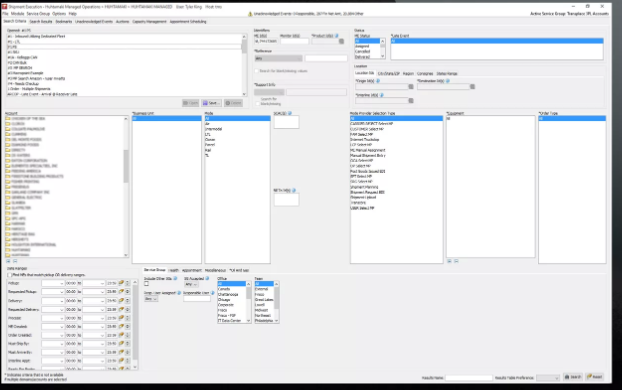The height and width of the screenshot is (390, 622).
Task: Click the Delete saved search button
Action: coord(233,103)
